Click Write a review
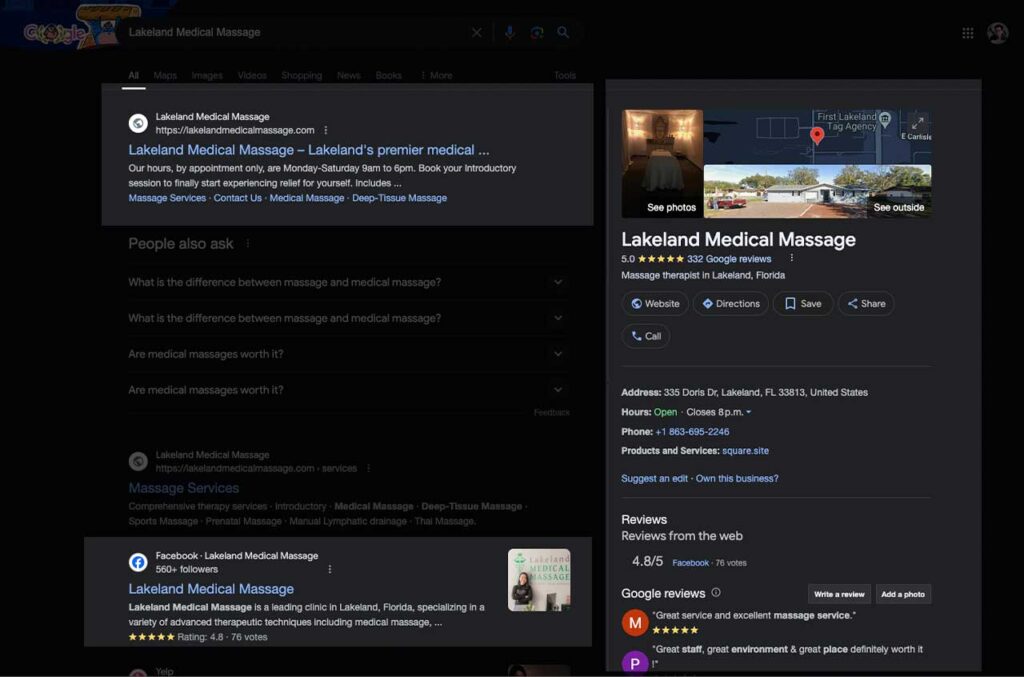This screenshot has height=677, width=1024. point(839,594)
